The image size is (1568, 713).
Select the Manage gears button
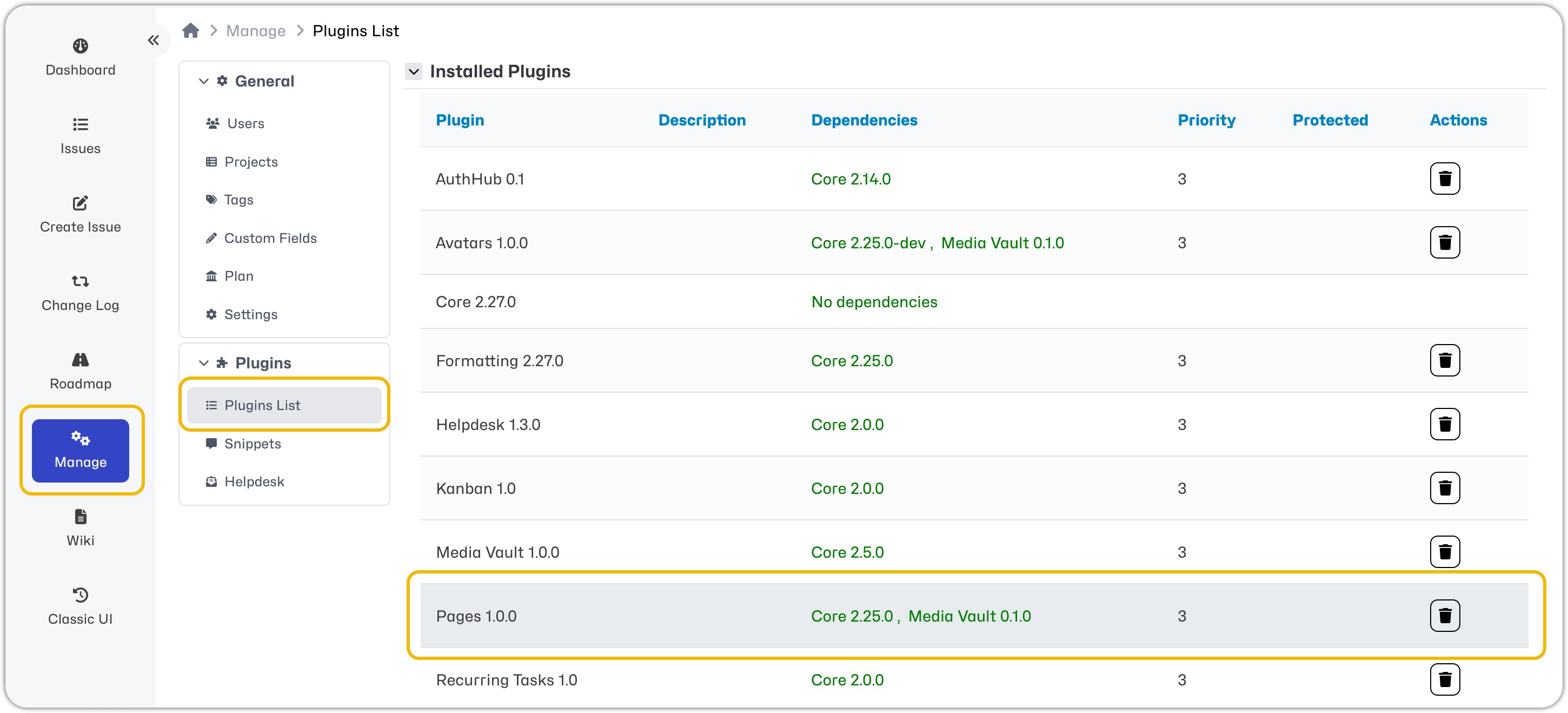click(81, 450)
